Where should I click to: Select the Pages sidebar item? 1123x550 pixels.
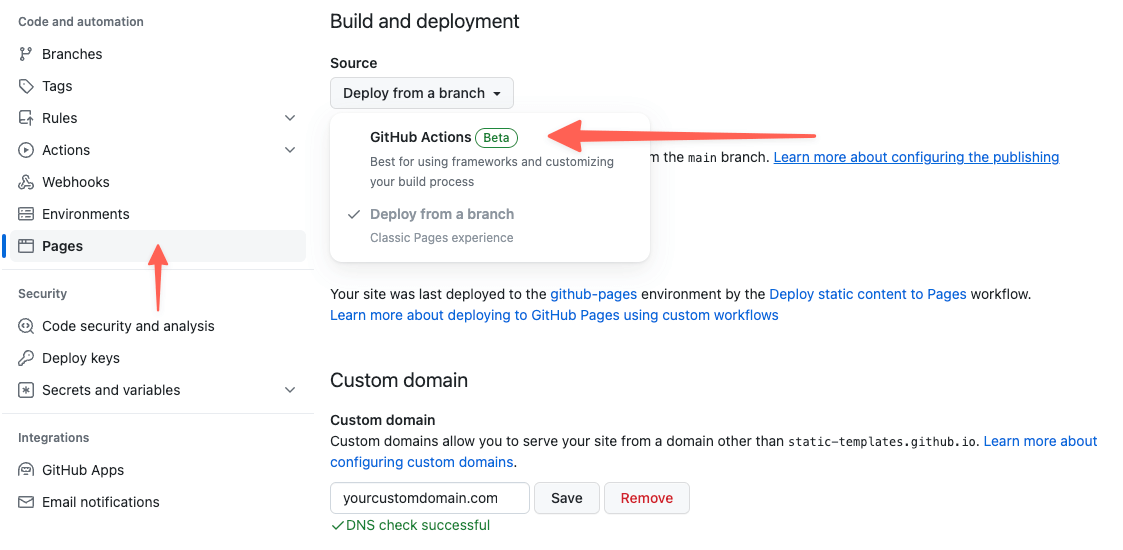click(156, 246)
